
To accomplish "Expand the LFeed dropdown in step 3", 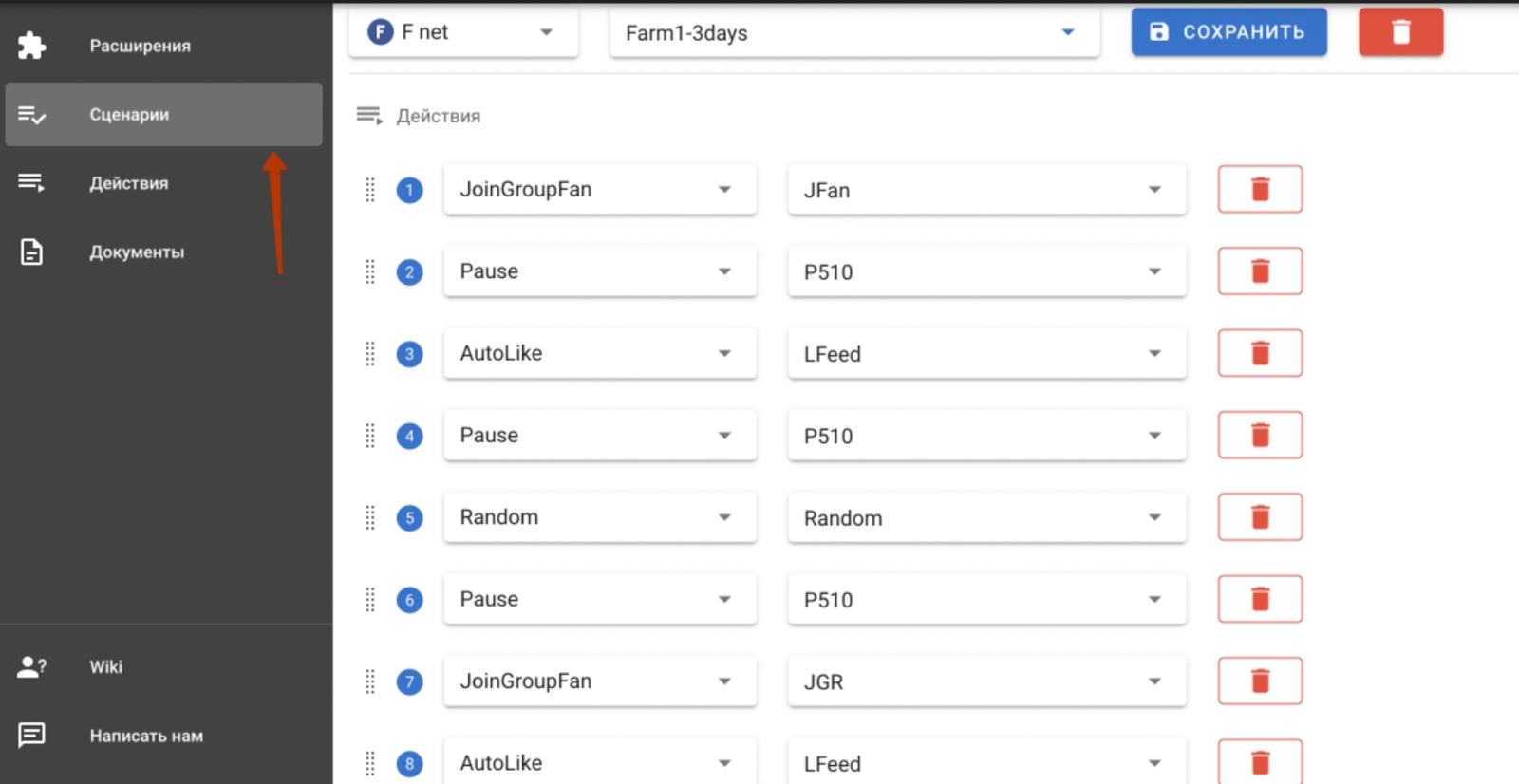I will coord(986,353).
